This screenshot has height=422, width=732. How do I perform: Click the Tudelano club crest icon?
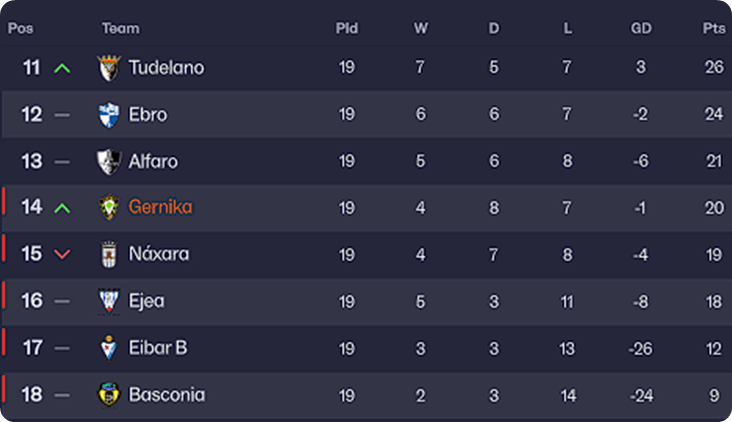coord(108,68)
